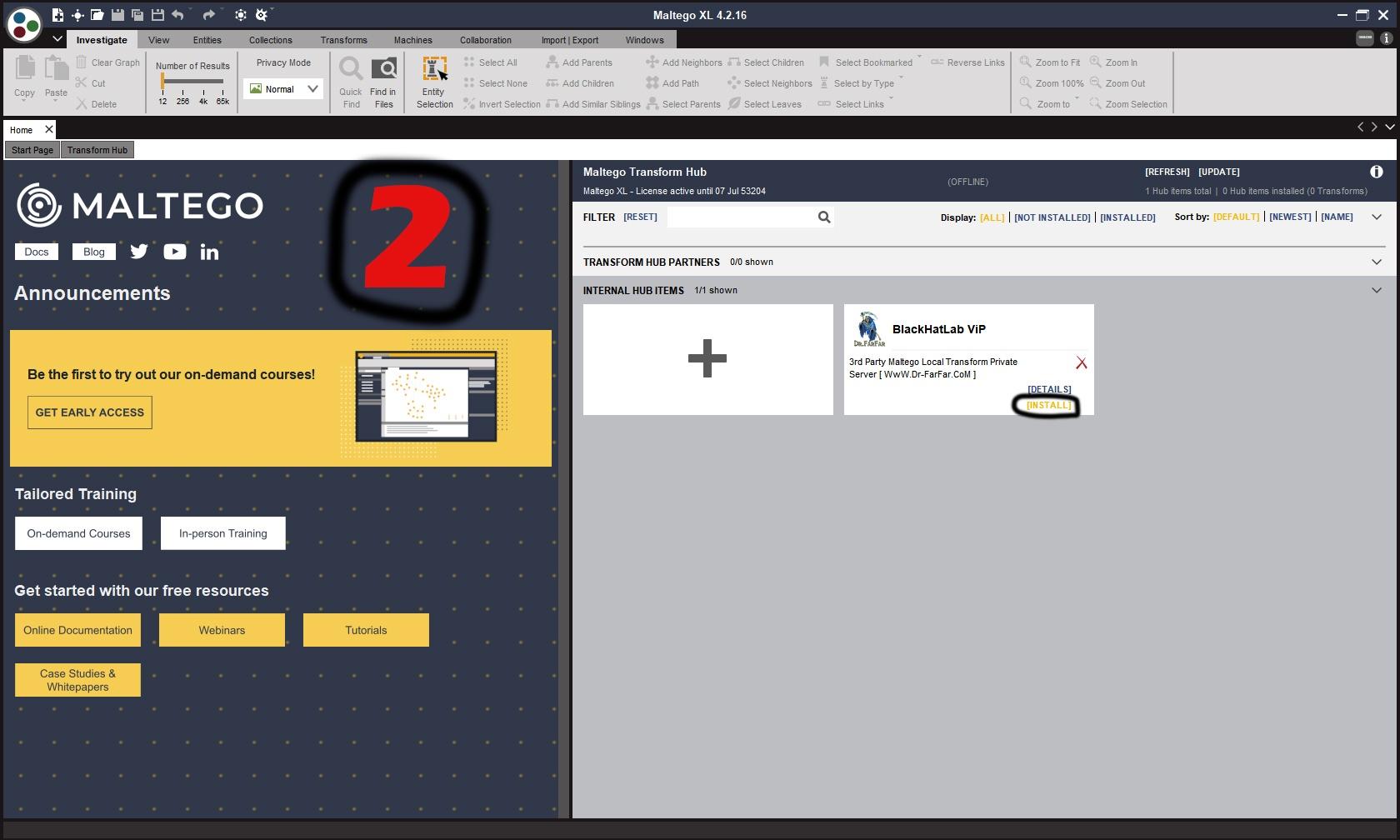Click info icon at top right of ribbon
Image resolution: width=1400 pixels, height=840 pixels.
(1387, 38)
